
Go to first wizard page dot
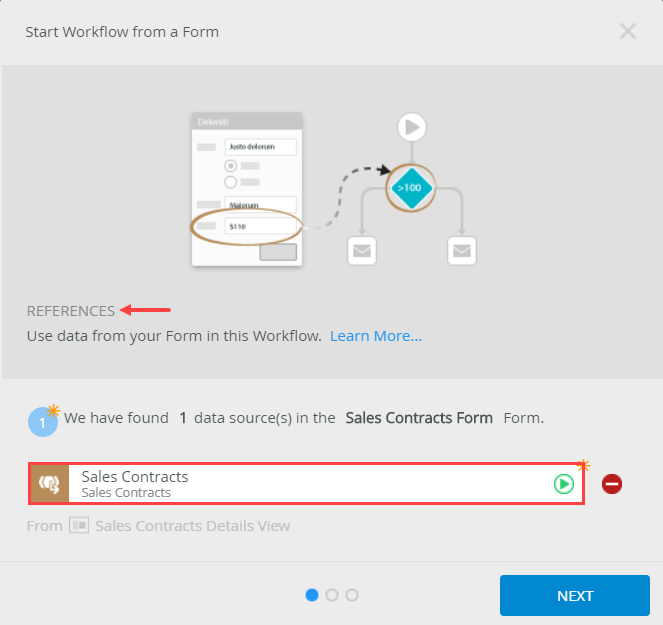tap(312, 595)
